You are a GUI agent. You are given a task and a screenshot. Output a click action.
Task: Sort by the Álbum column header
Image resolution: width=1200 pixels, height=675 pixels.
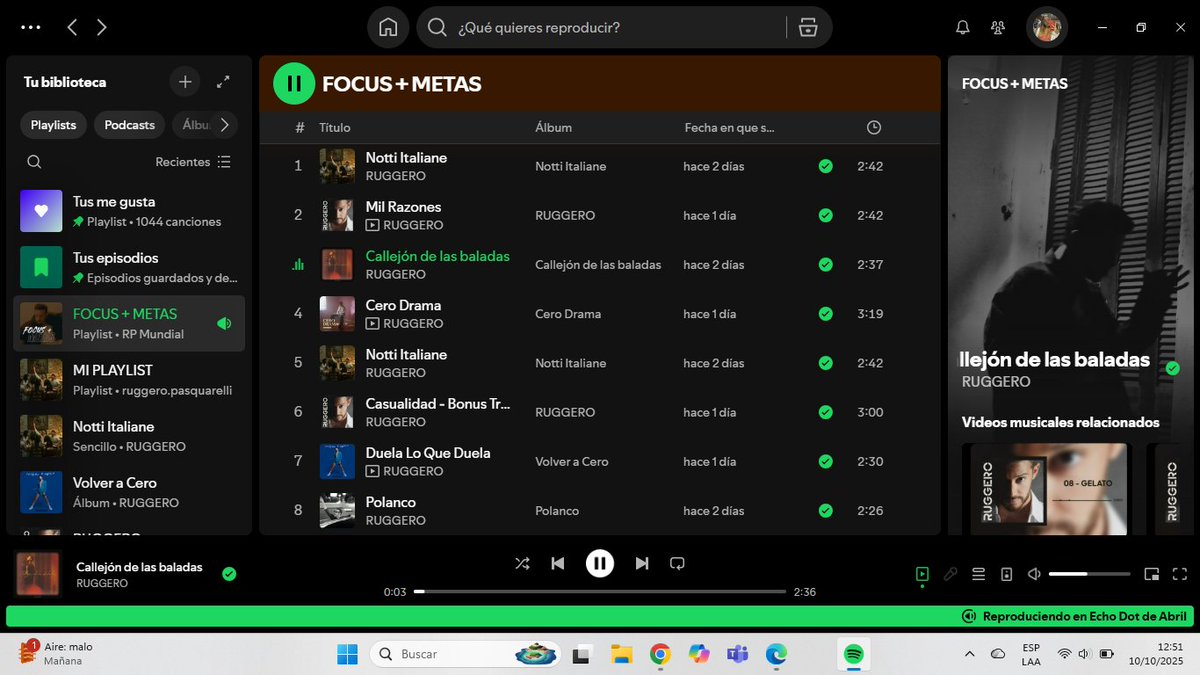coord(554,128)
